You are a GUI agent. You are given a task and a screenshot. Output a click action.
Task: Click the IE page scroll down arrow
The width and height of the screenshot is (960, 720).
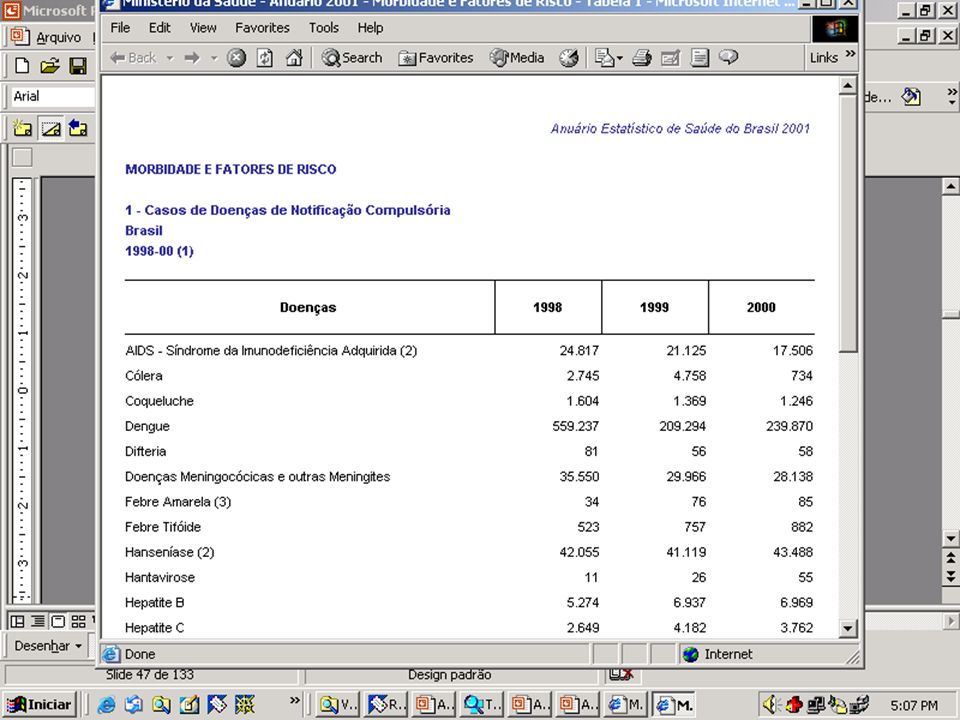(847, 628)
